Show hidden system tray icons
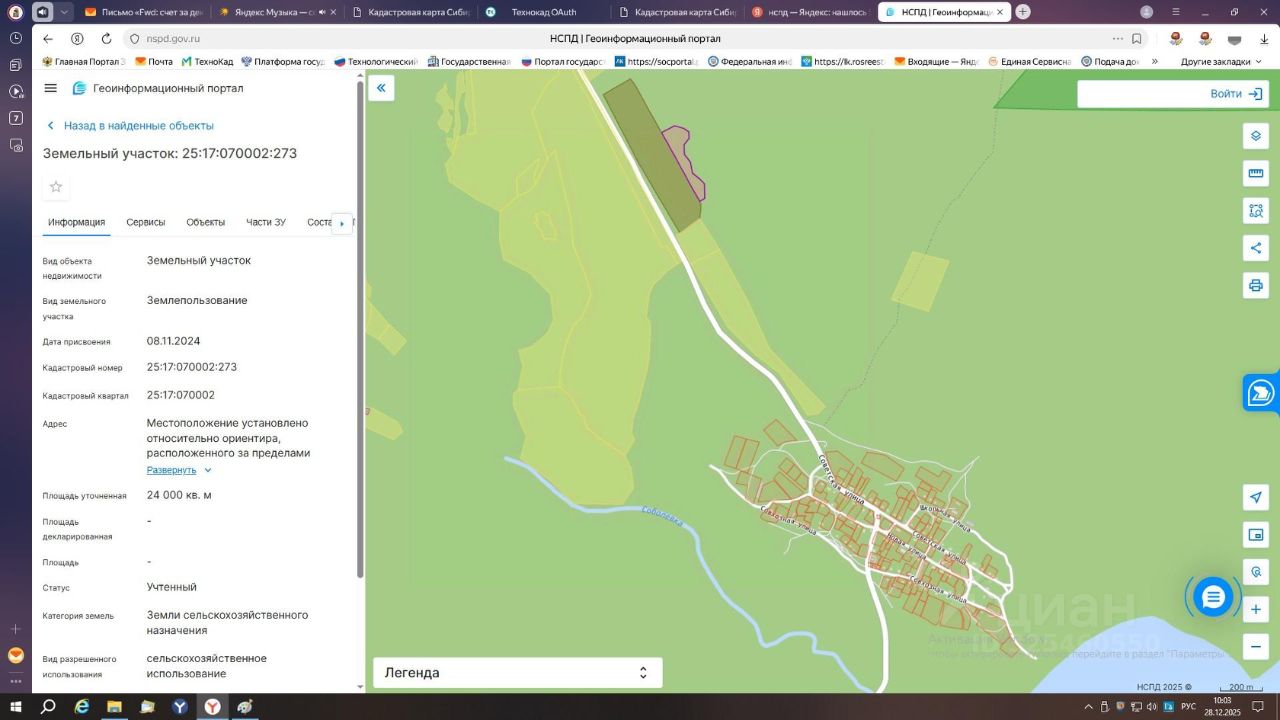 click(x=1087, y=707)
